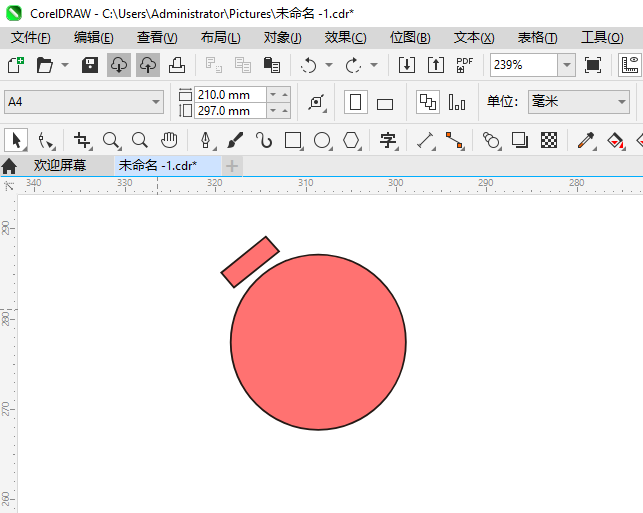Select the Ellipse tool
Viewport: 643px width, 513px height.
point(323,140)
